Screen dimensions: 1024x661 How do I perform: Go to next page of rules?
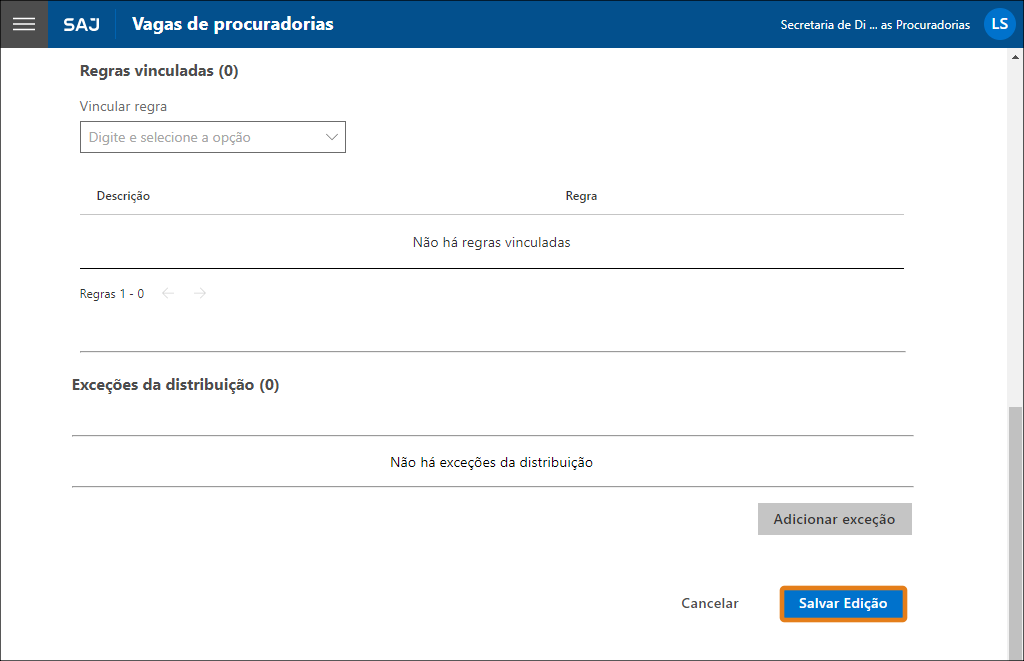coord(200,294)
